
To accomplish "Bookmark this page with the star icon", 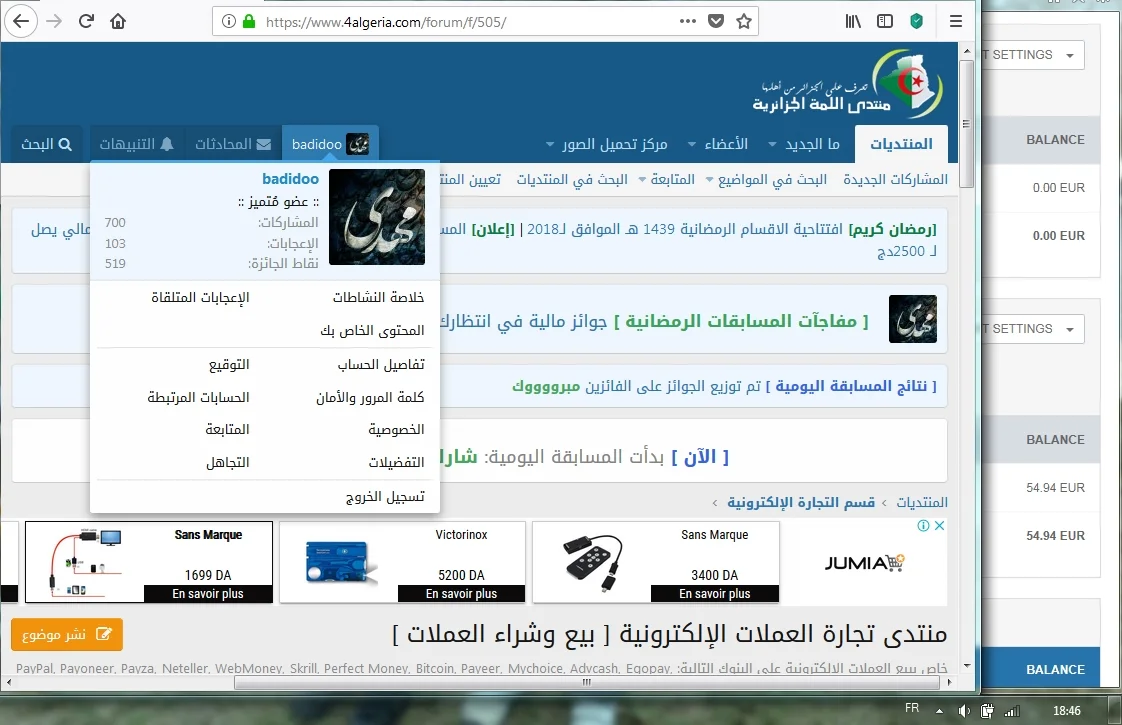I will pyautogui.click(x=743, y=21).
